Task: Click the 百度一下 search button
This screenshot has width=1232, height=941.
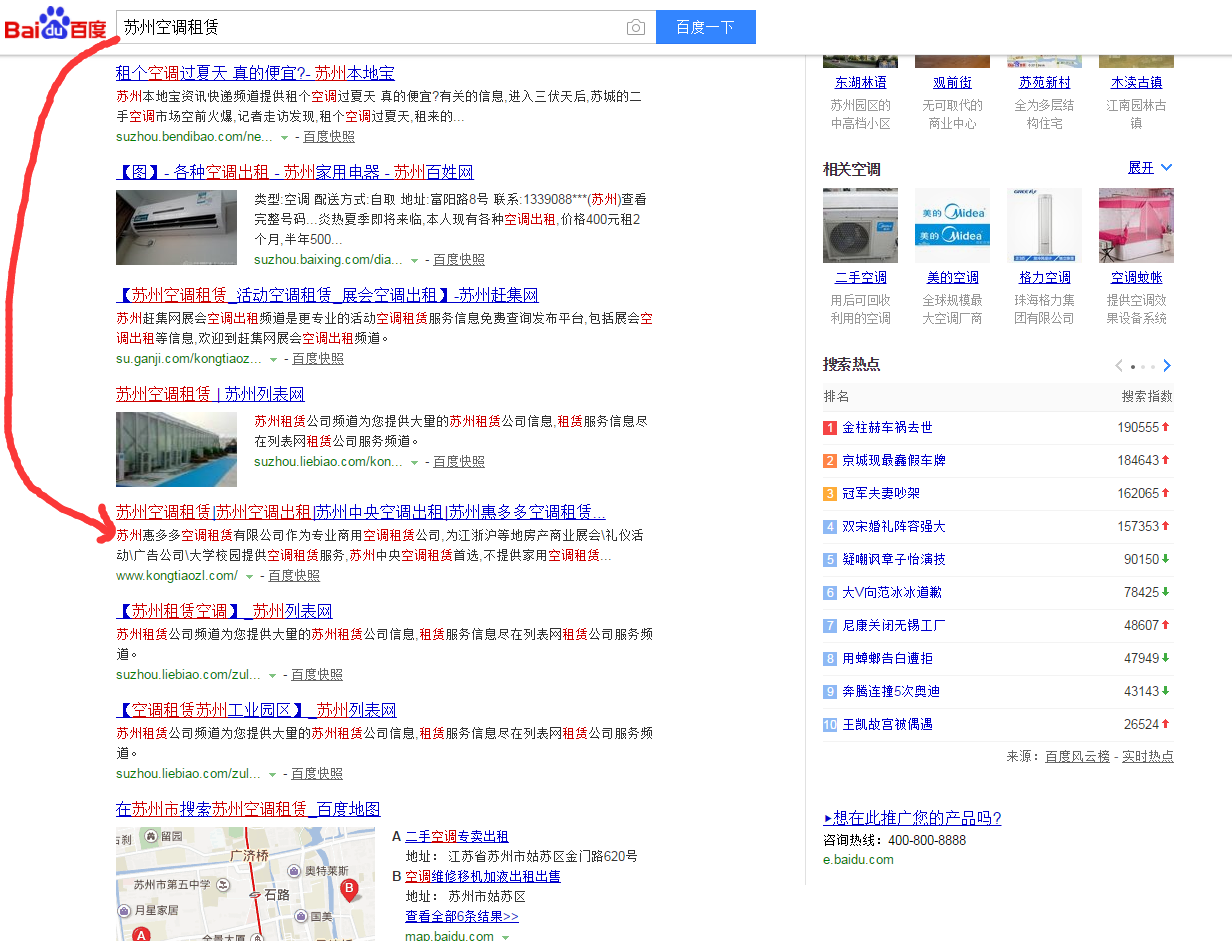Action: (705, 27)
